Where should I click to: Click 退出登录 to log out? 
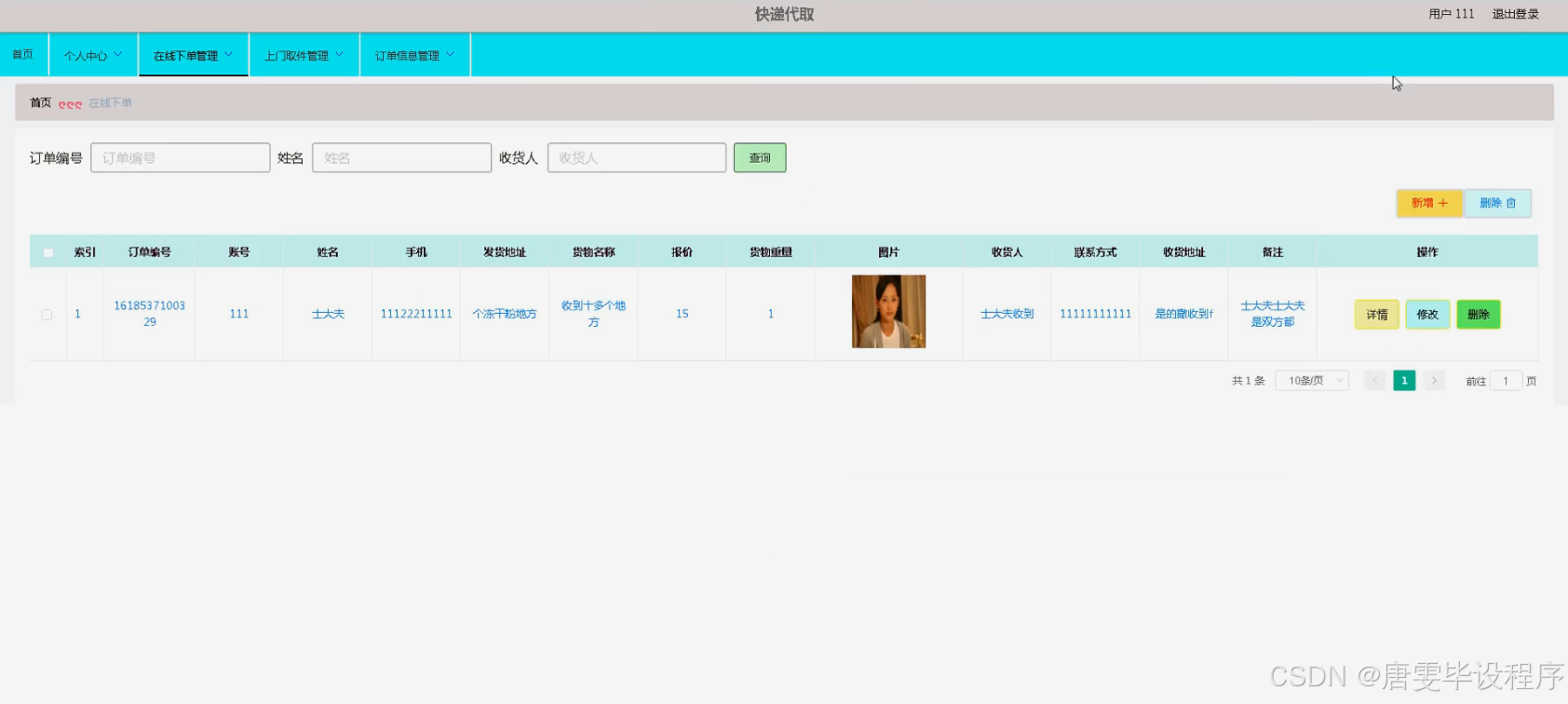1515,14
